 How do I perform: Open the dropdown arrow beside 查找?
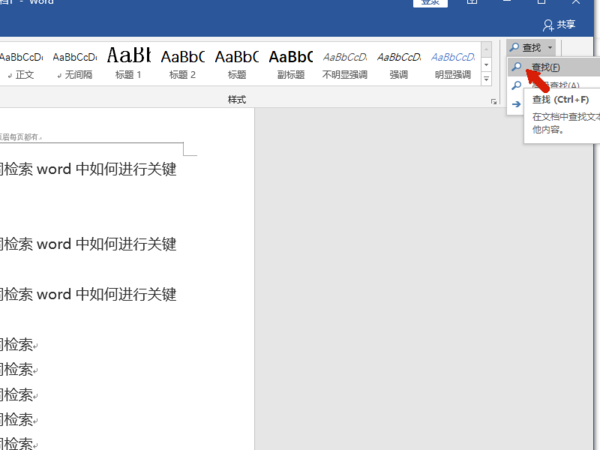point(550,47)
